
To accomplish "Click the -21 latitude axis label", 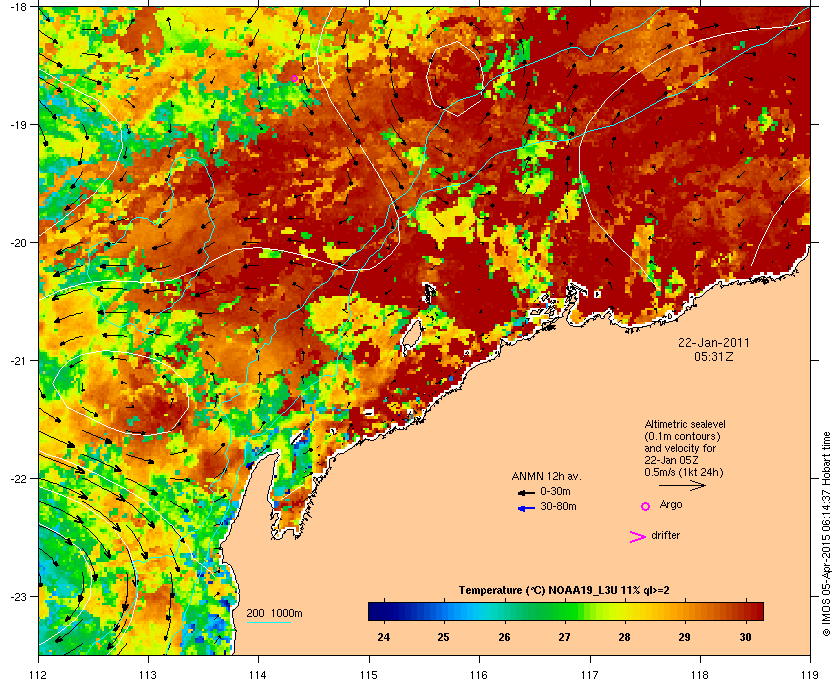I will tap(19, 361).
